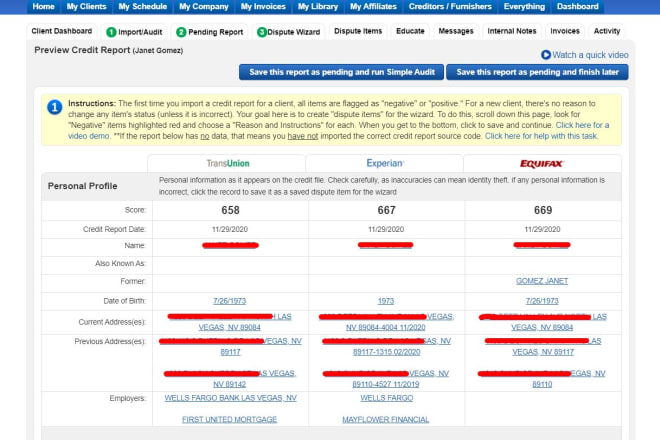Screen dimensions: 660x440
Task: Switch to the Import/Audit tab
Action: pyautogui.click(x=135, y=32)
